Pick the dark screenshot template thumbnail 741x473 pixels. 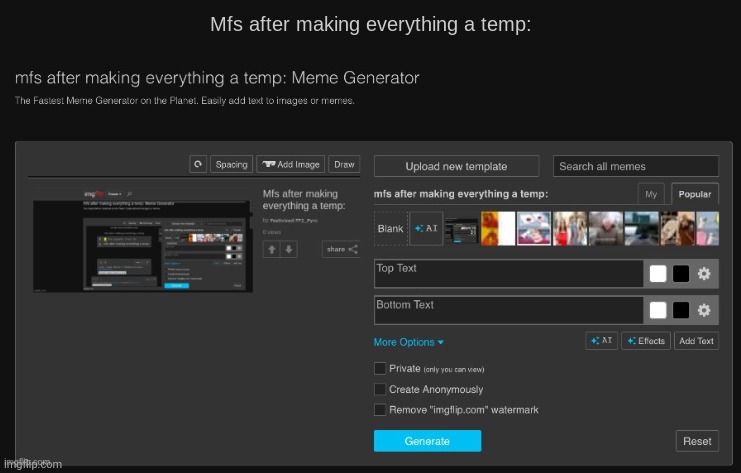point(462,231)
